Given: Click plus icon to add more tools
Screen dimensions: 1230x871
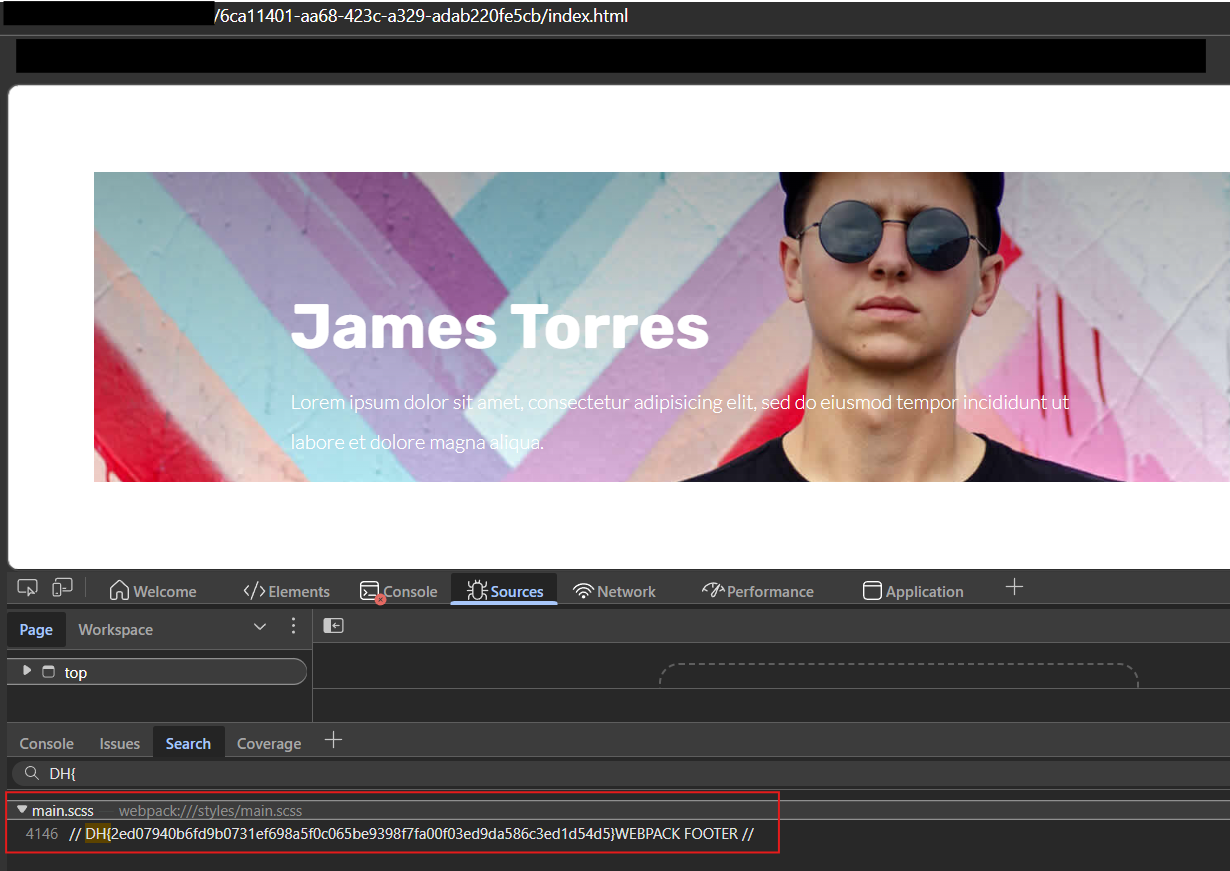Looking at the screenshot, I should (x=1014, y=587).
